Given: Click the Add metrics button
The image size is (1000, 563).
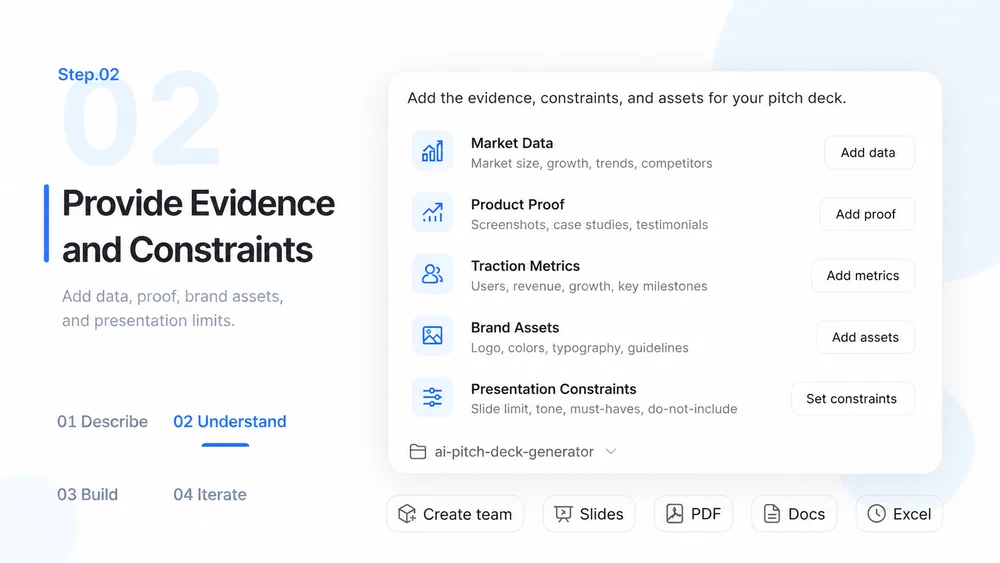Looking at the screenshot, I should 863,275.
